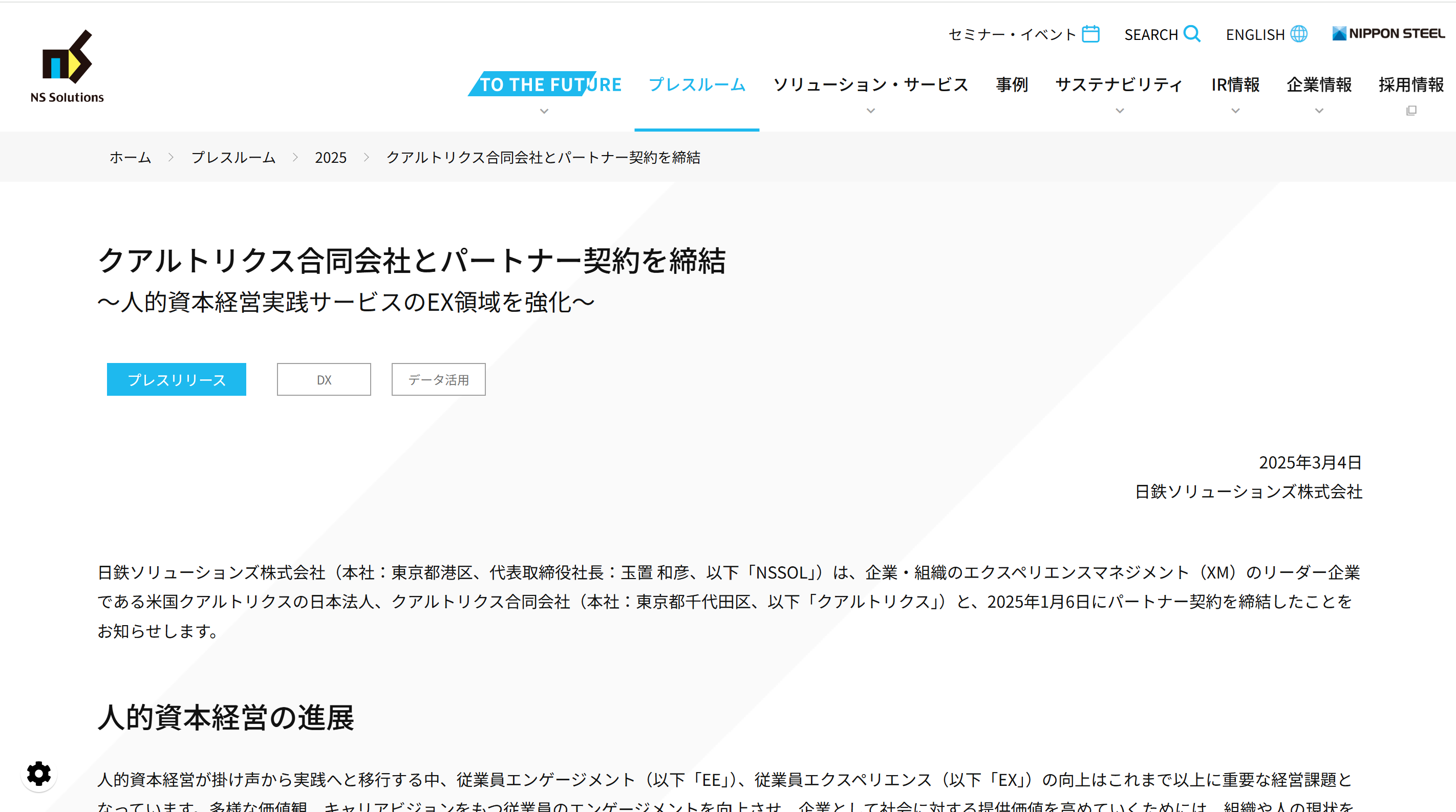Open the 事例 menu item
Screen dimensions: 1456x812
tap(1011, 85)
